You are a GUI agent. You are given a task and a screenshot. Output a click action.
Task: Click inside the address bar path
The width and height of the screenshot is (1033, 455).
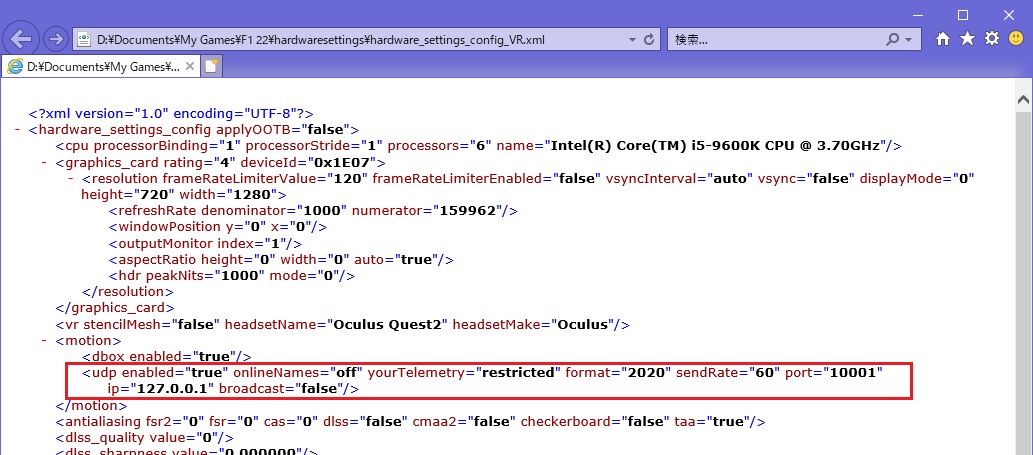pyautogui.click(x=350, y=40)
